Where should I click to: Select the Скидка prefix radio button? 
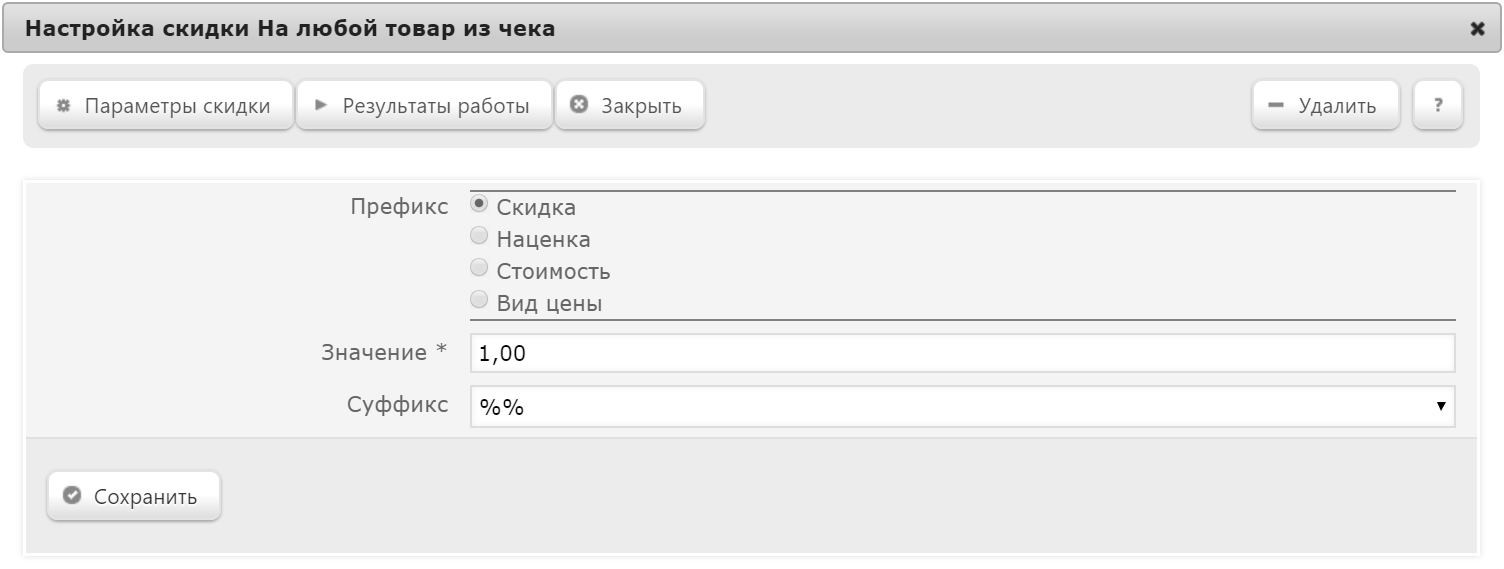click(x=479, y=205)
